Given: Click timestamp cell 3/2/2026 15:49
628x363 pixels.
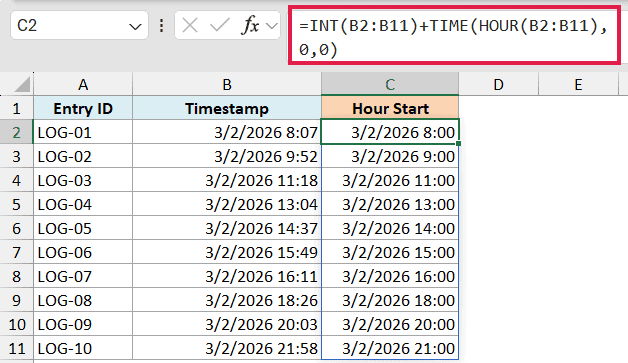Looking at the screenshot, I should click(227, 252).
